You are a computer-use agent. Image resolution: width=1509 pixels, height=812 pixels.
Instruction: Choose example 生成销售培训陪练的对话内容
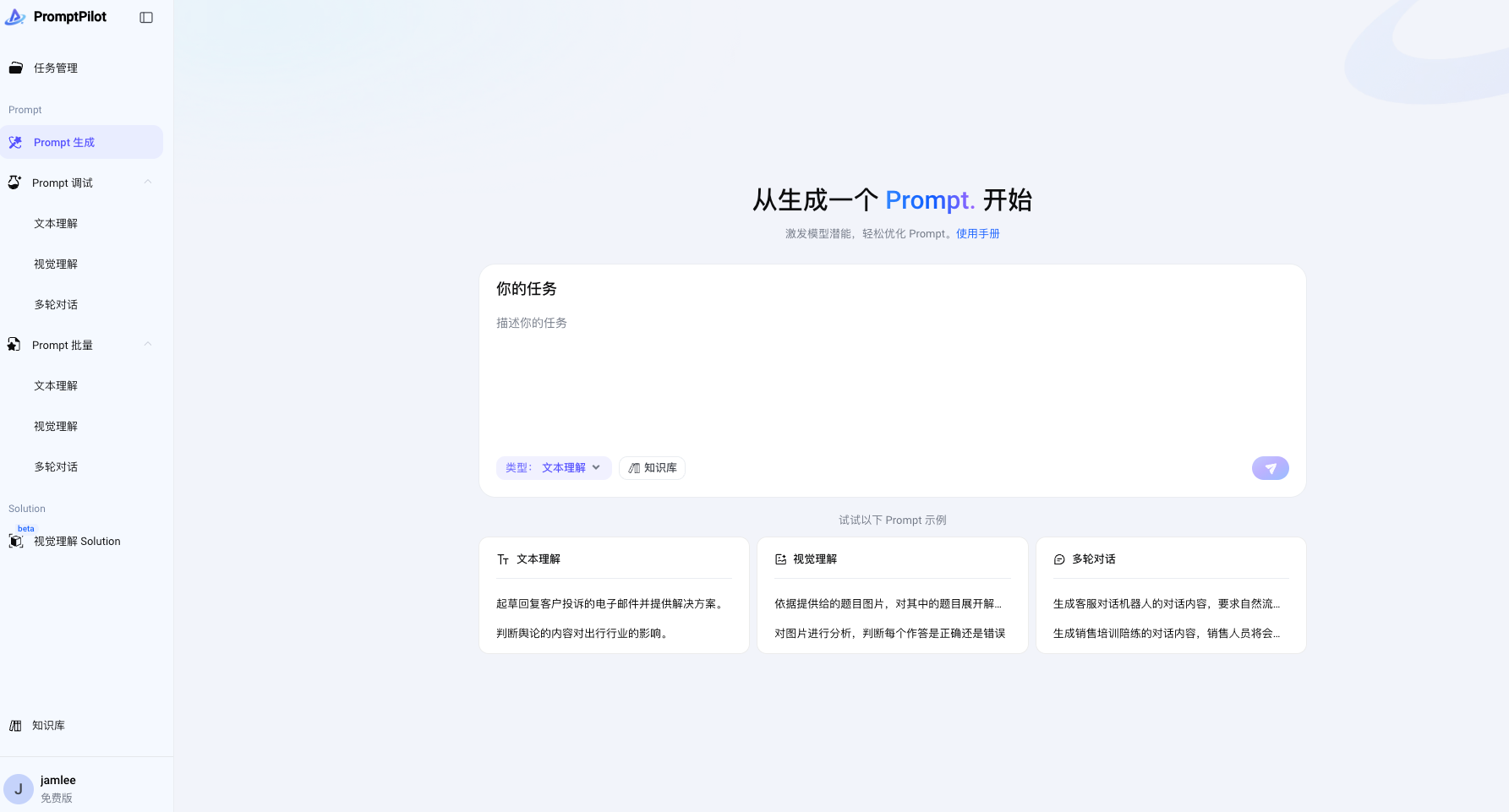point(1167,634)
